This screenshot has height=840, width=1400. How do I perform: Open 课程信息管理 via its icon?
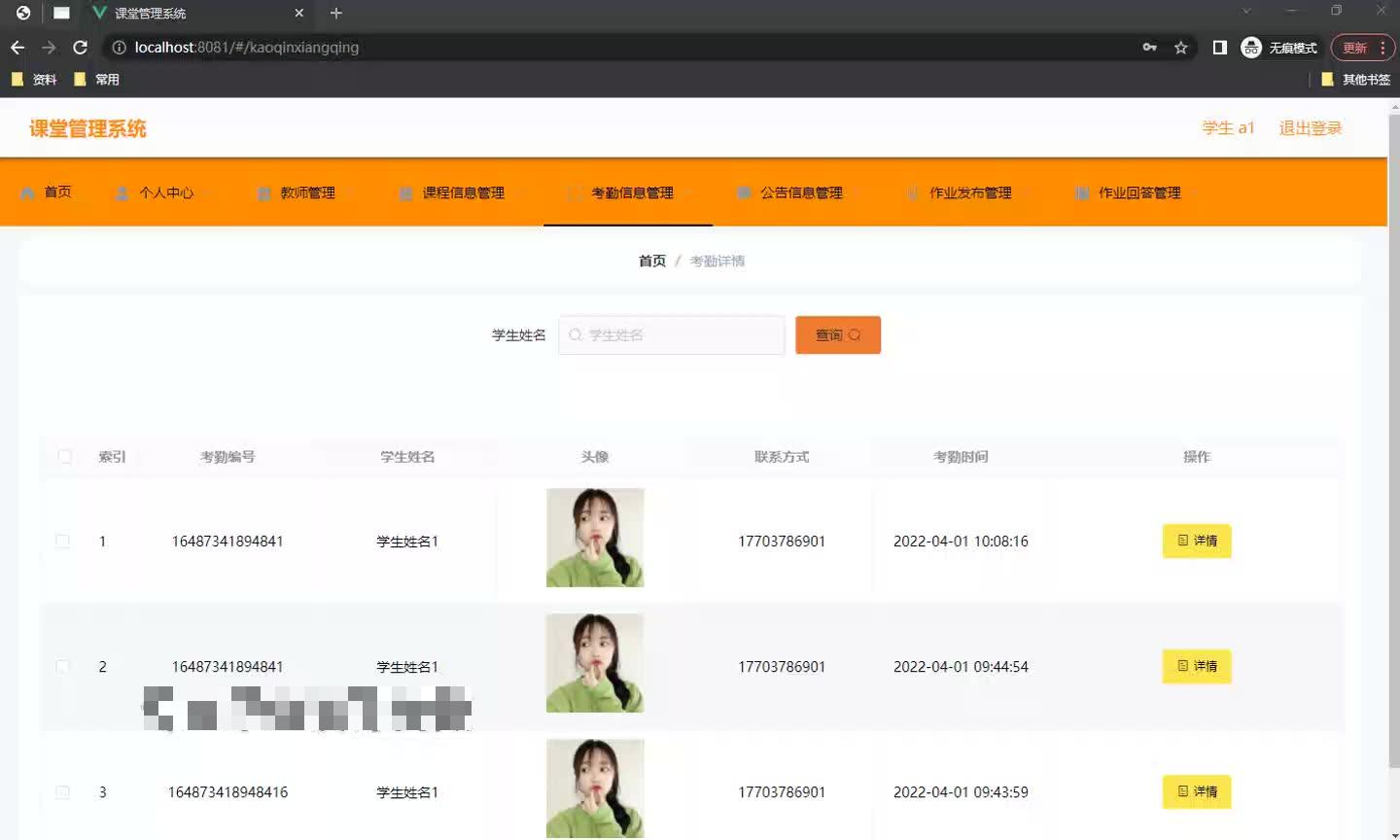(405, 192)
